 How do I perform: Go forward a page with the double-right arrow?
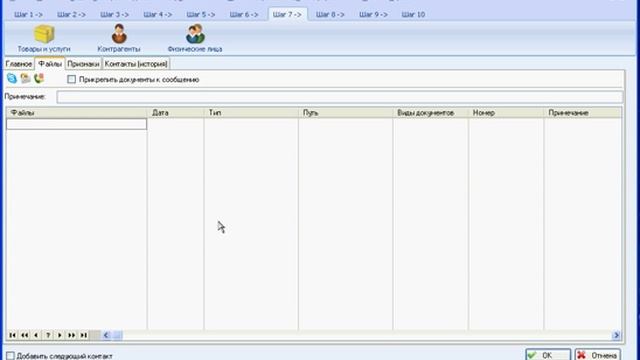[x=72, y=335]
